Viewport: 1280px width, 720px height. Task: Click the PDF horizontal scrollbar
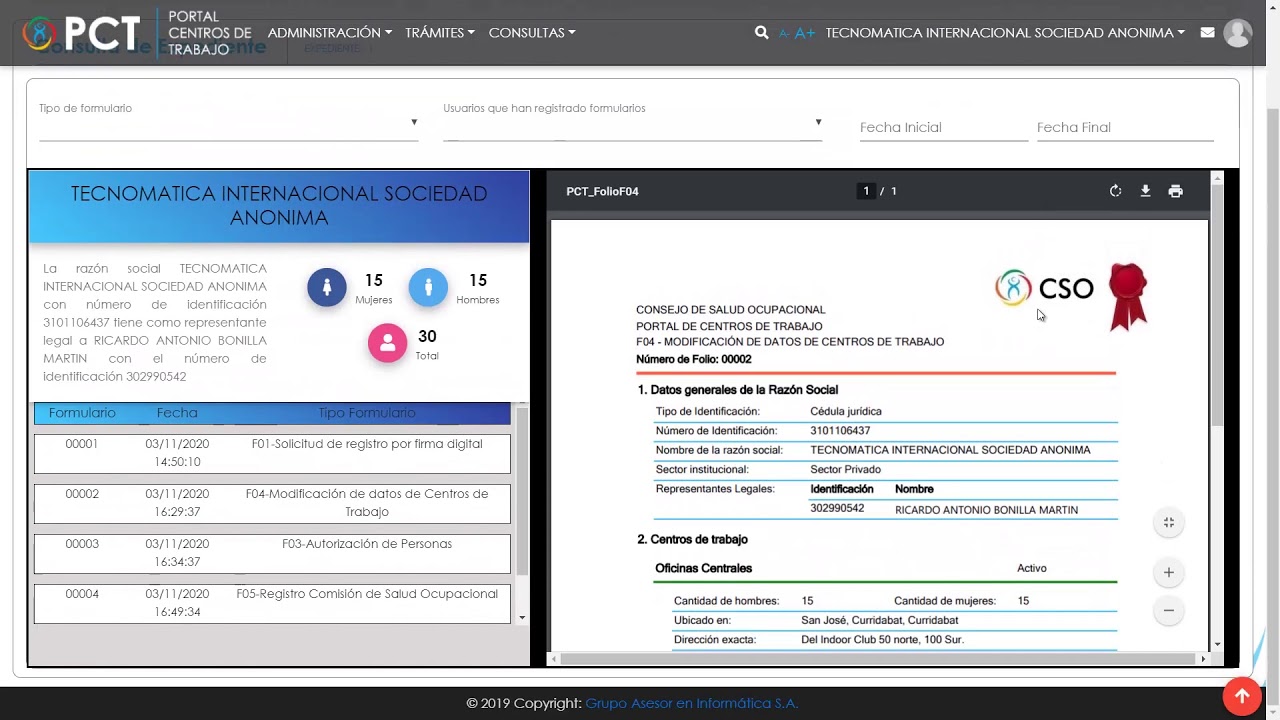[x=879, y=659]
